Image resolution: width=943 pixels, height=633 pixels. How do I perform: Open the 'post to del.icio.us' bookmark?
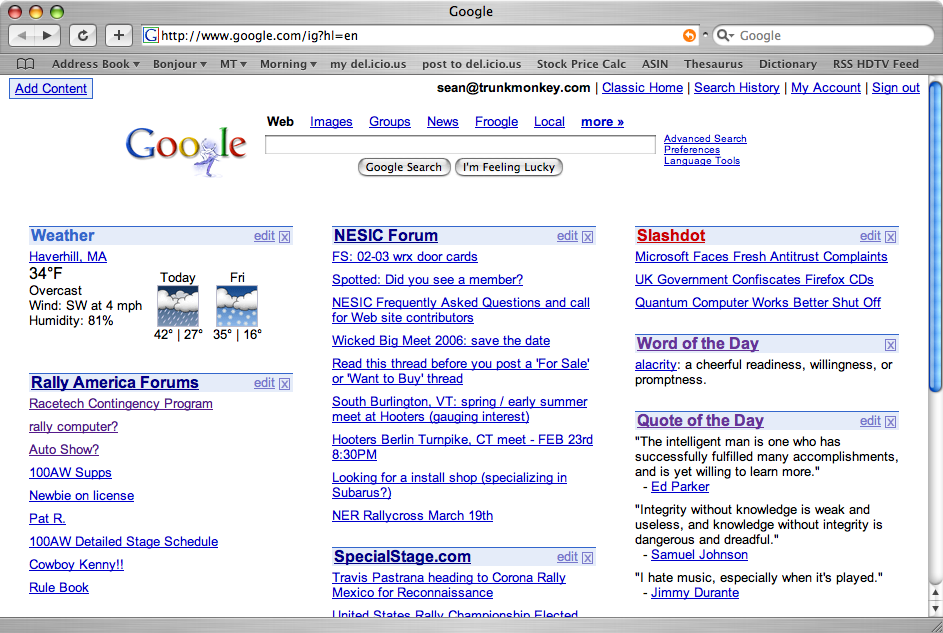(472, 64)
